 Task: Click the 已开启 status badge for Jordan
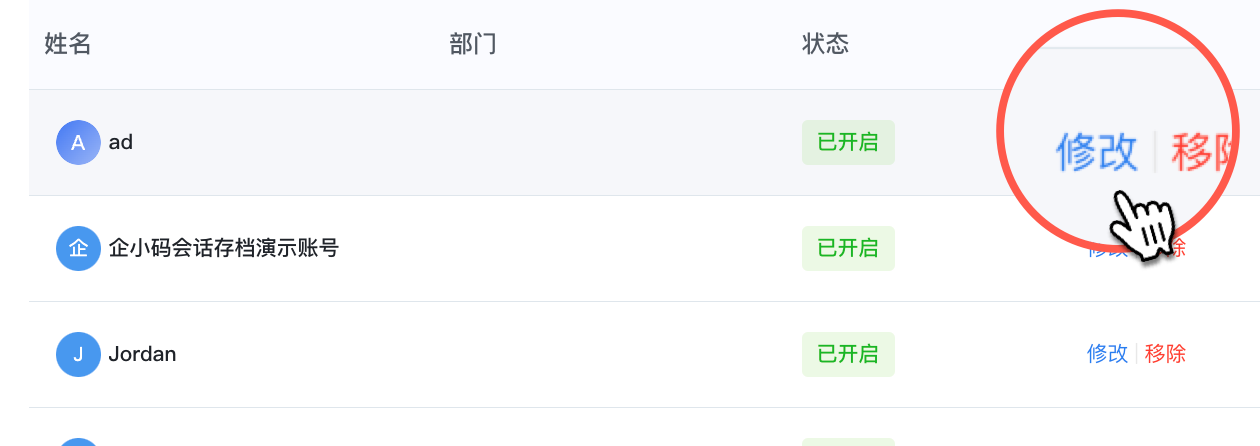848,354
